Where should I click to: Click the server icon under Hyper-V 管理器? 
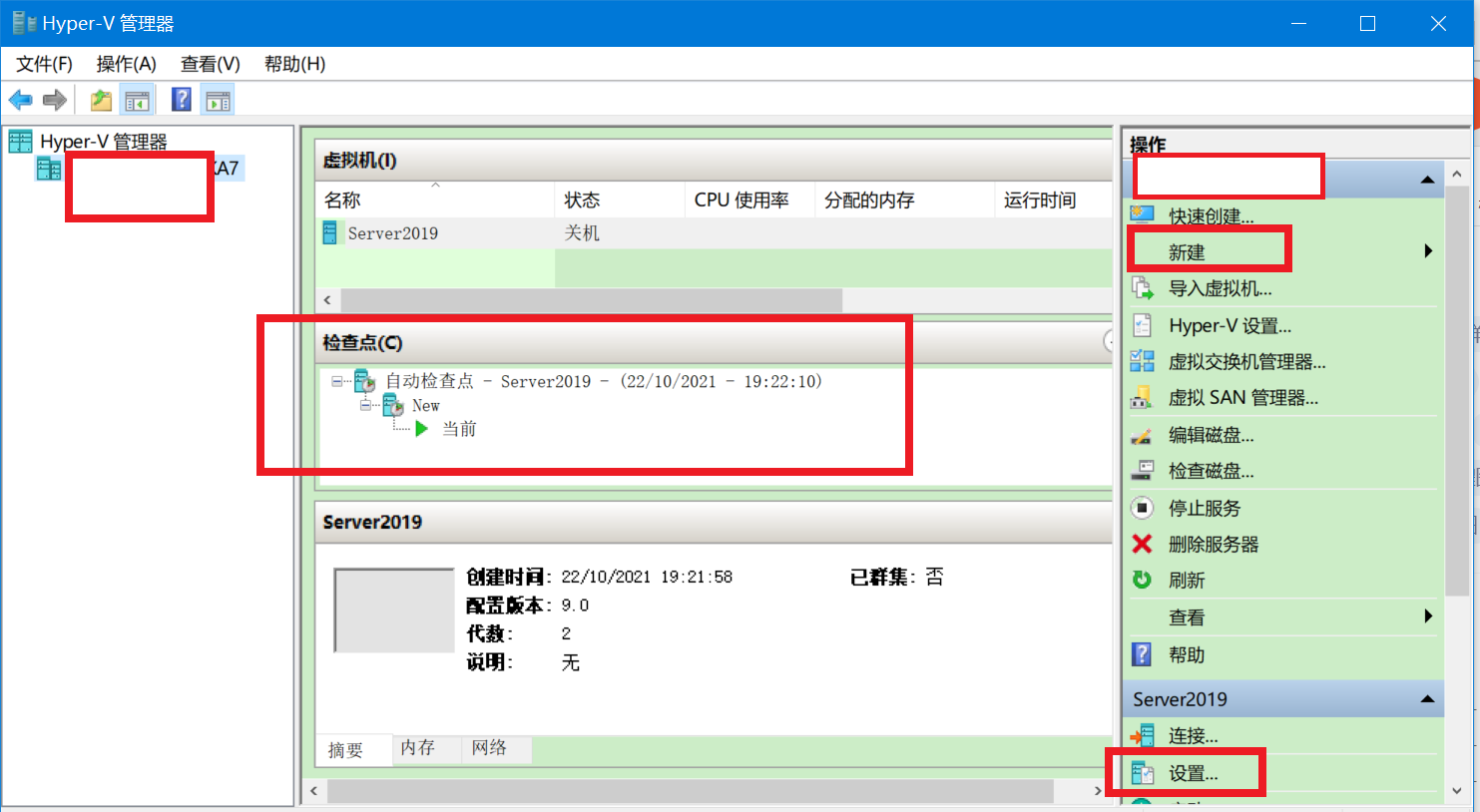[49, 169]
